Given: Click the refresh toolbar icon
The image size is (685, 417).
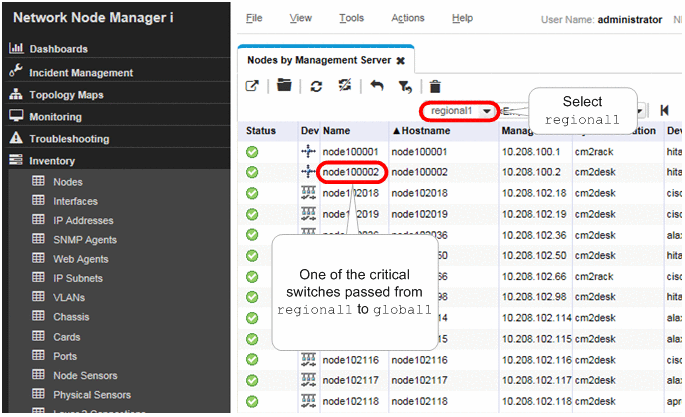Looking at the screenshot, I should (x=315, y=87).
